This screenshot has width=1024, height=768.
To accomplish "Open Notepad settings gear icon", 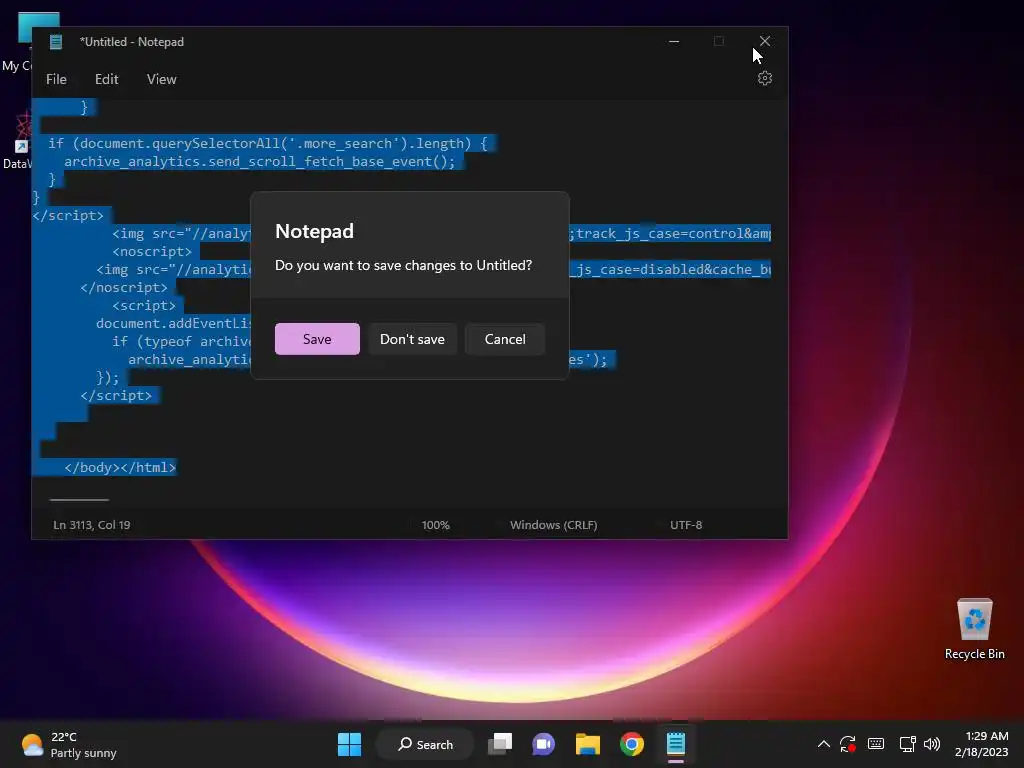I will pyautogui.click(x=765, y=78).
